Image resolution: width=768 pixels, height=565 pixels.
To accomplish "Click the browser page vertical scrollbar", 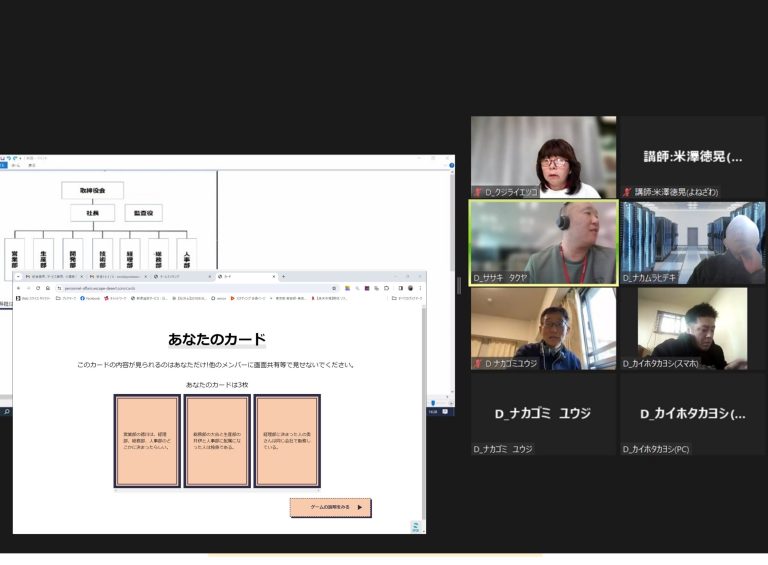I will click(424, 416).
